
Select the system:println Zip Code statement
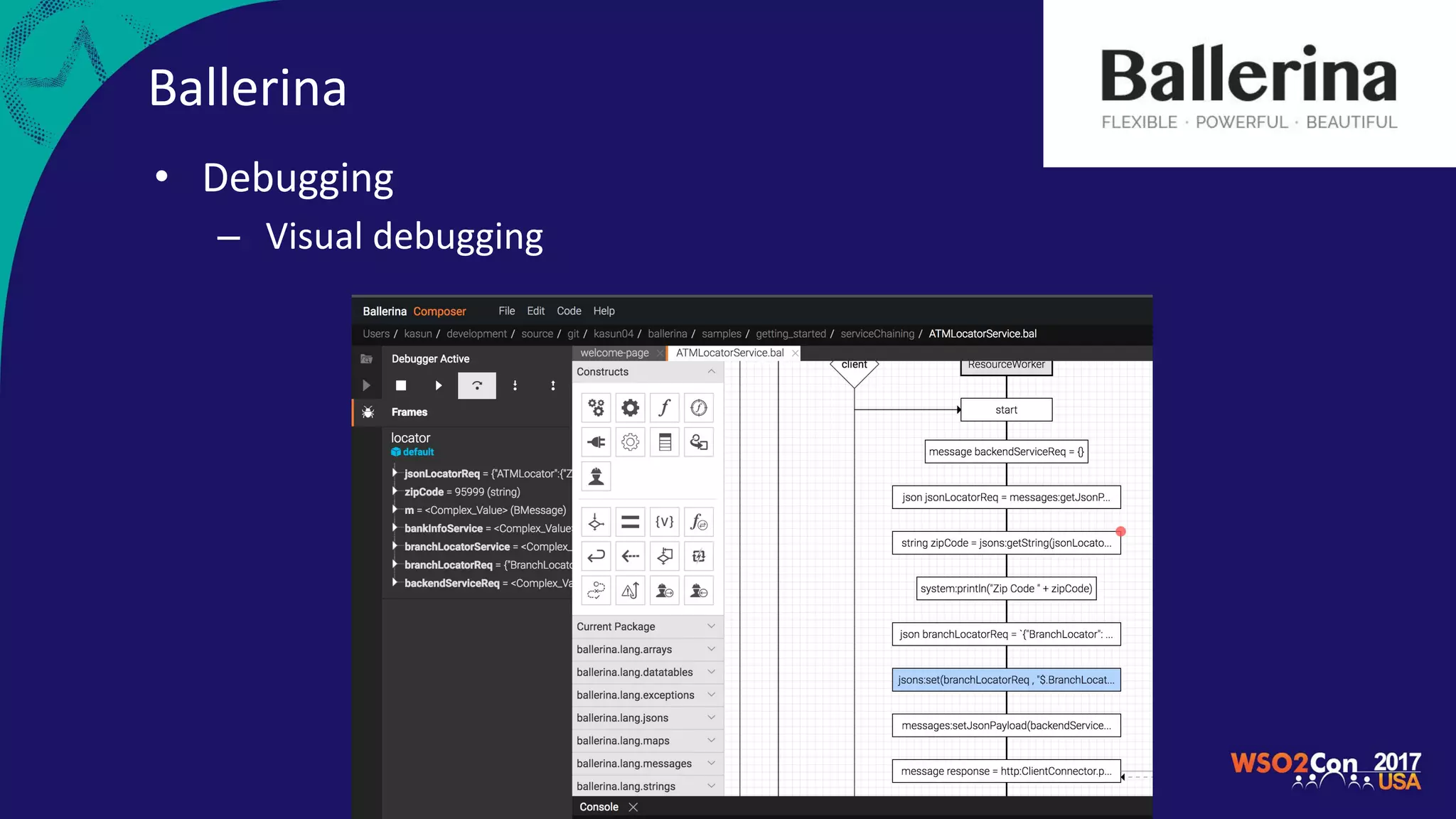tap(1006, 589)
